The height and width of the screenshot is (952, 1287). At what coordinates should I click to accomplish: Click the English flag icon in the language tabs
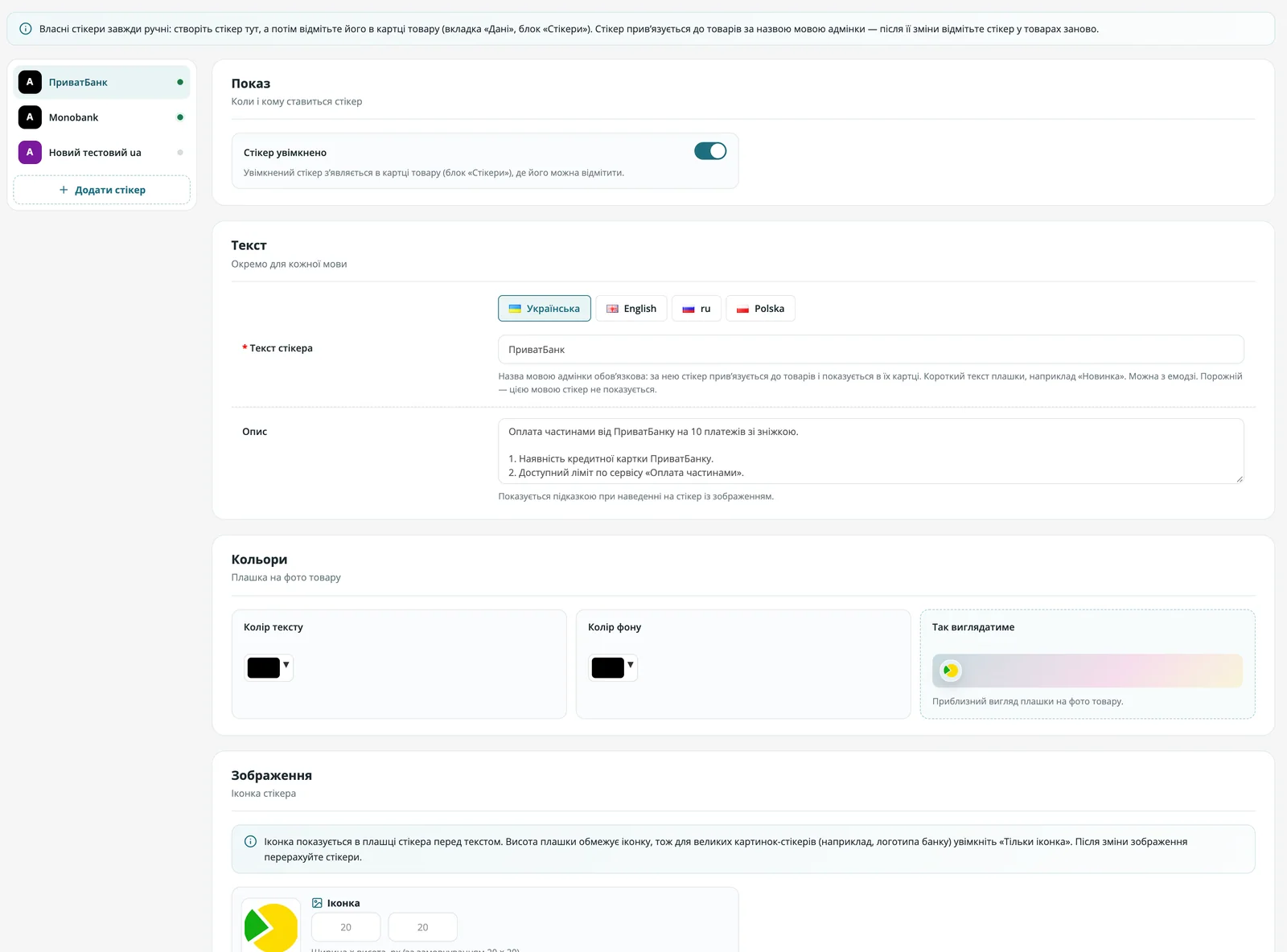612,309
